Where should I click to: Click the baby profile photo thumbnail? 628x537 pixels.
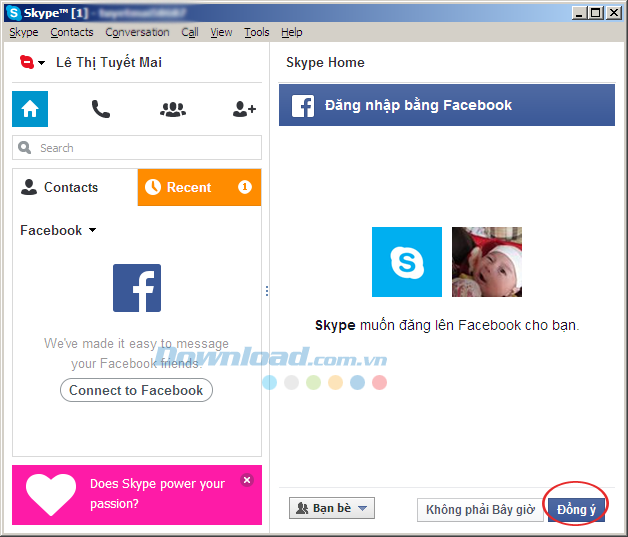coord(487,262)
